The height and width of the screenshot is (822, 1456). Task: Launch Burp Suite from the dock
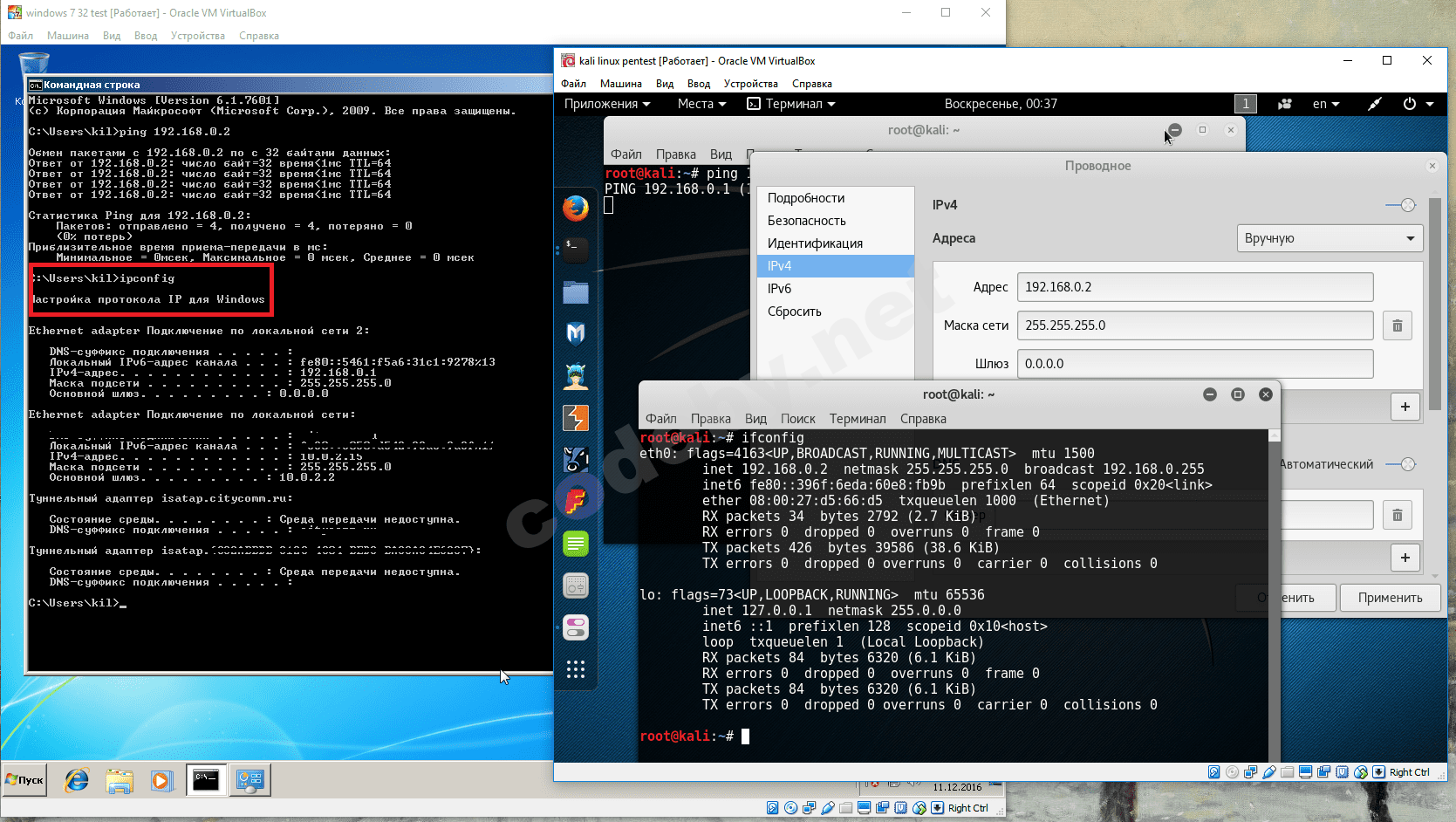[x=575, y=418]
